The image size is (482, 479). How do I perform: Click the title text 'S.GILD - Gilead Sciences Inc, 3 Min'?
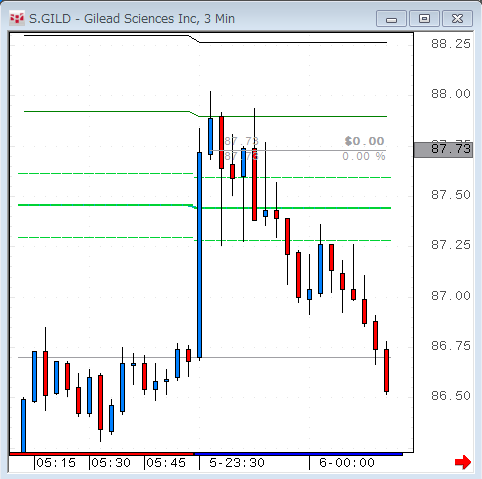[x=132, y=19]
